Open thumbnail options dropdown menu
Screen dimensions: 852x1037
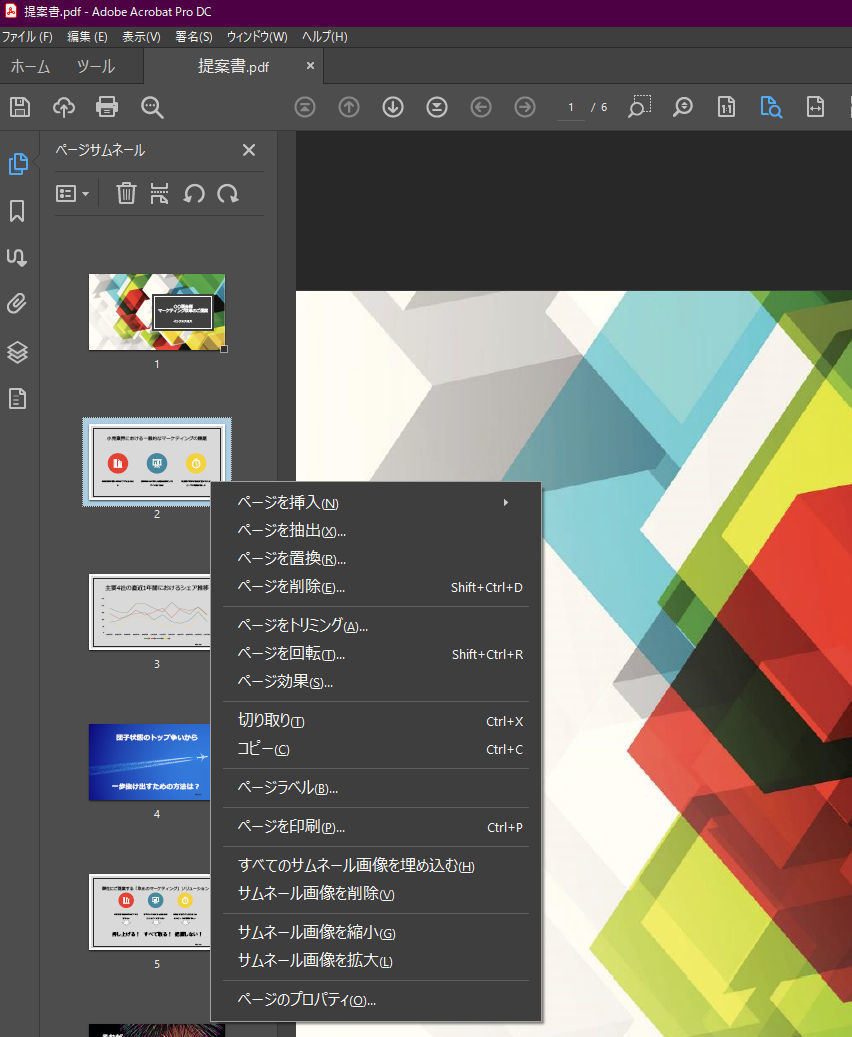(72, 194)
